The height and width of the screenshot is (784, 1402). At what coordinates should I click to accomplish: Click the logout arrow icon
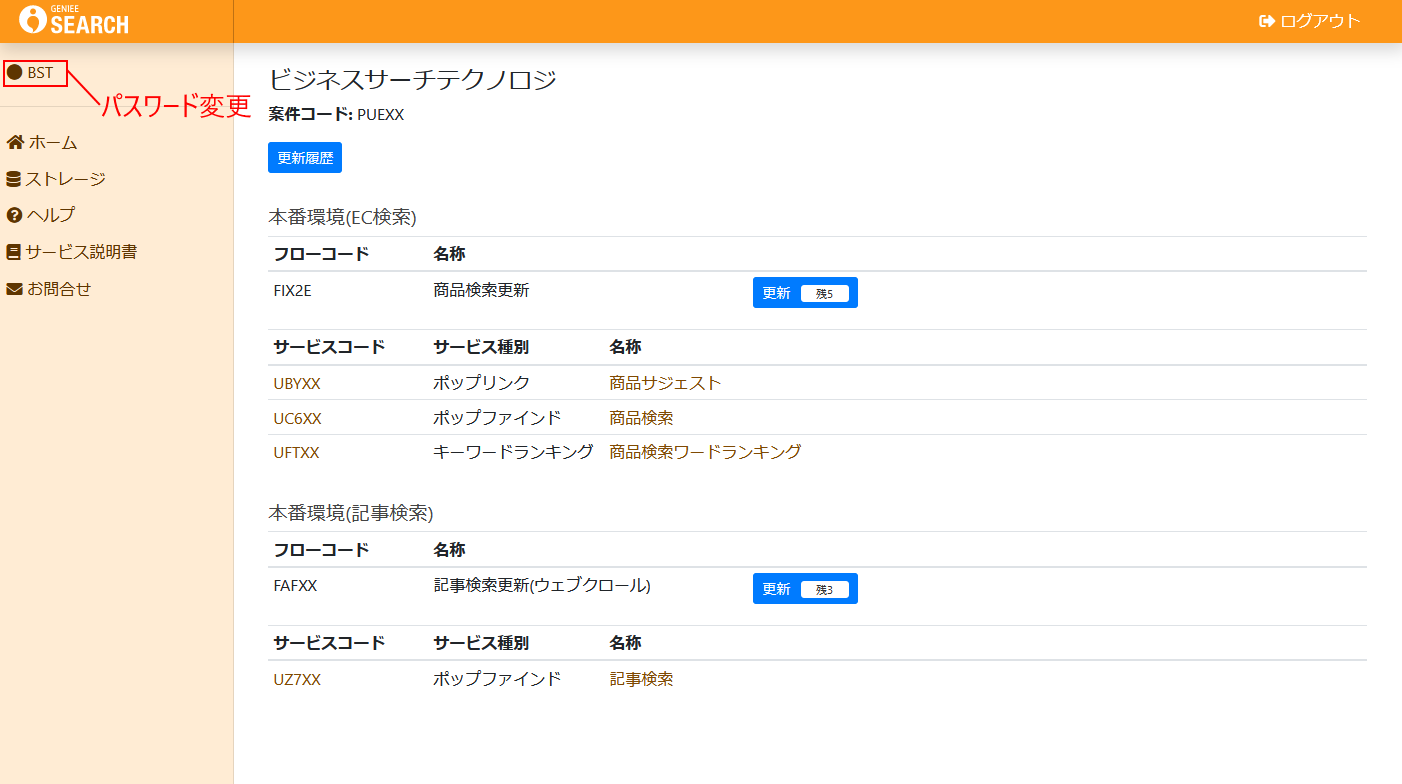click(x=1267, y=21)
